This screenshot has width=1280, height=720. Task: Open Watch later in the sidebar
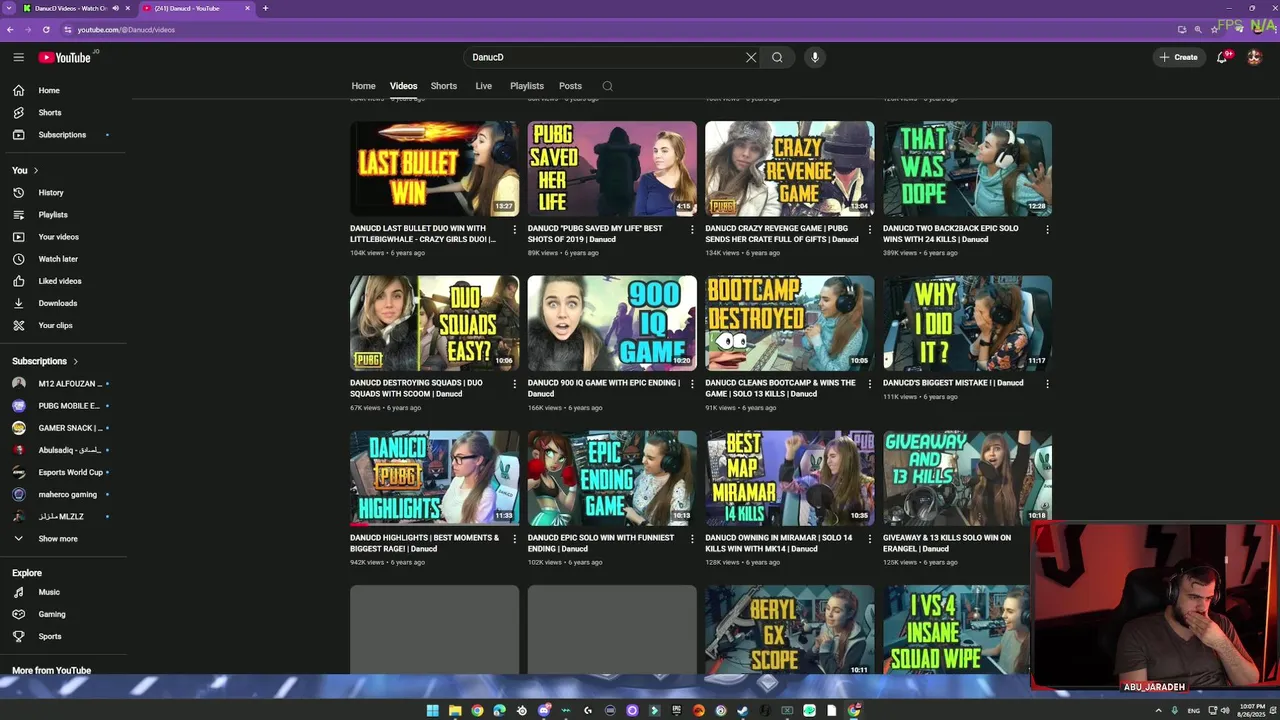(66, 259)
